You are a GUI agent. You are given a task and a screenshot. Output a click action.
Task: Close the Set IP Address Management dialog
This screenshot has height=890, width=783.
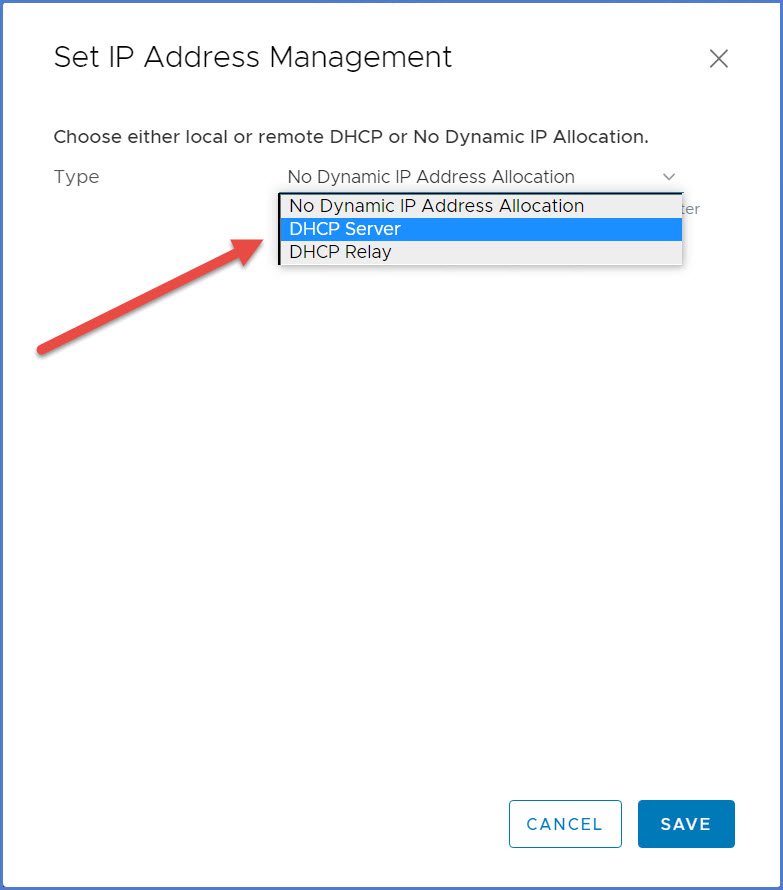tap(718, 59)
